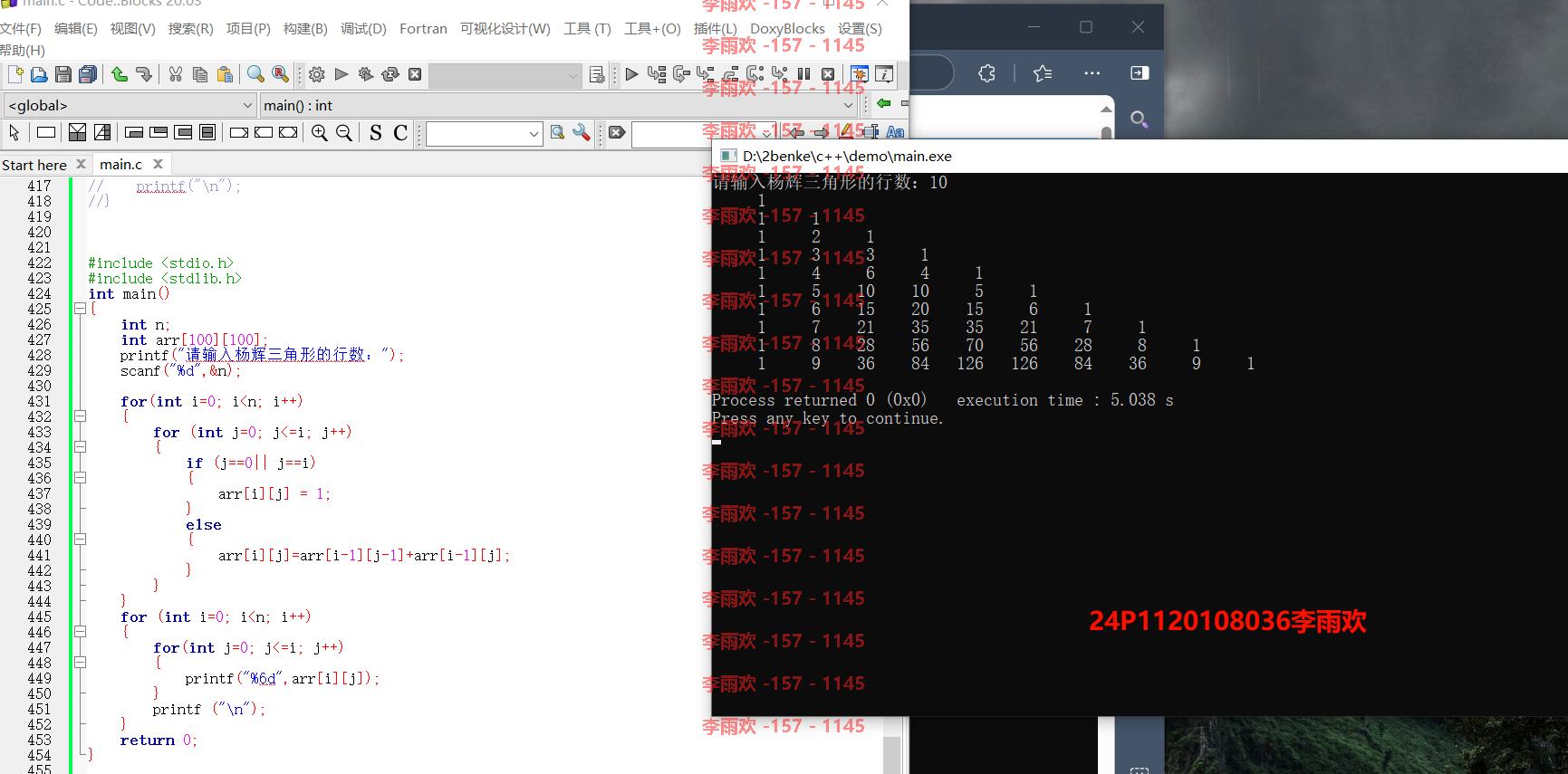This screenshot has height=774, width=1568.
Task: Click the S source toolbar letter
Action: (x=376, y=133)
